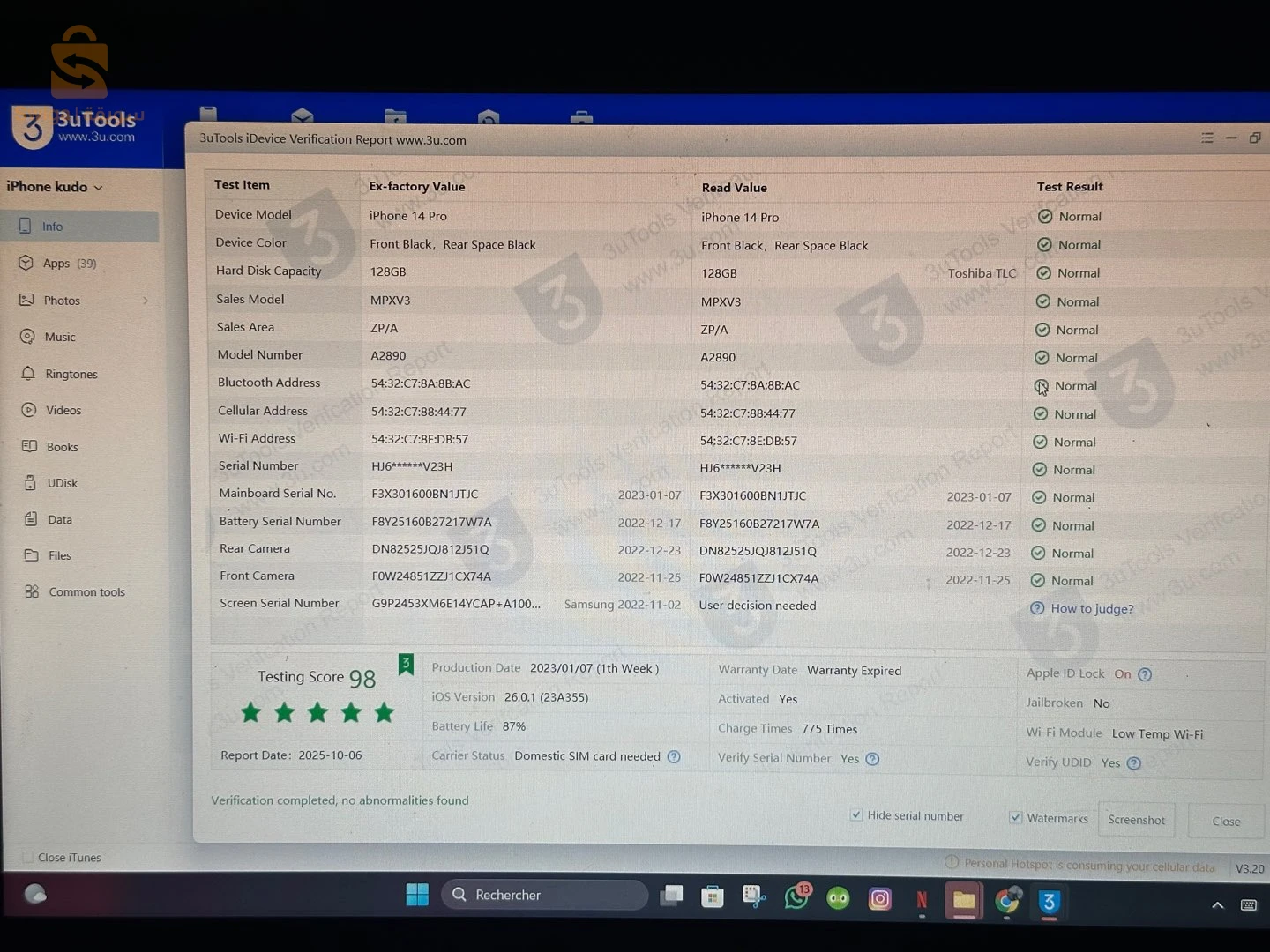Enable the Close iTunes checkbox
1270x952 pixels.
27,857
